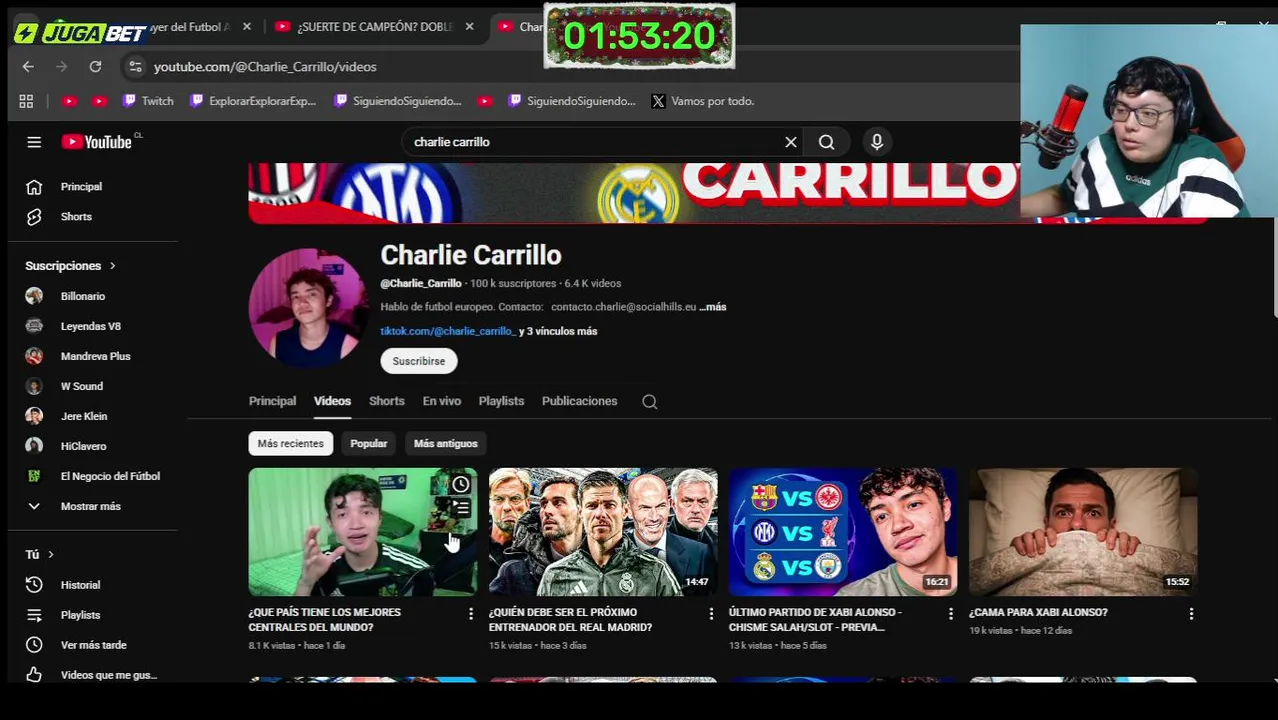
Task: Show the '3 vínculos más' links
Action: point(558,331)
